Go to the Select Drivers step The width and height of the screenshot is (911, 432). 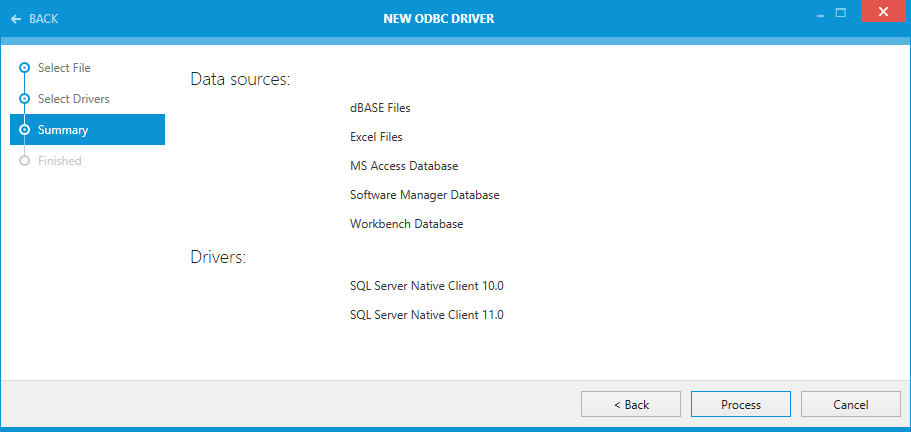(x=74, y=99)
